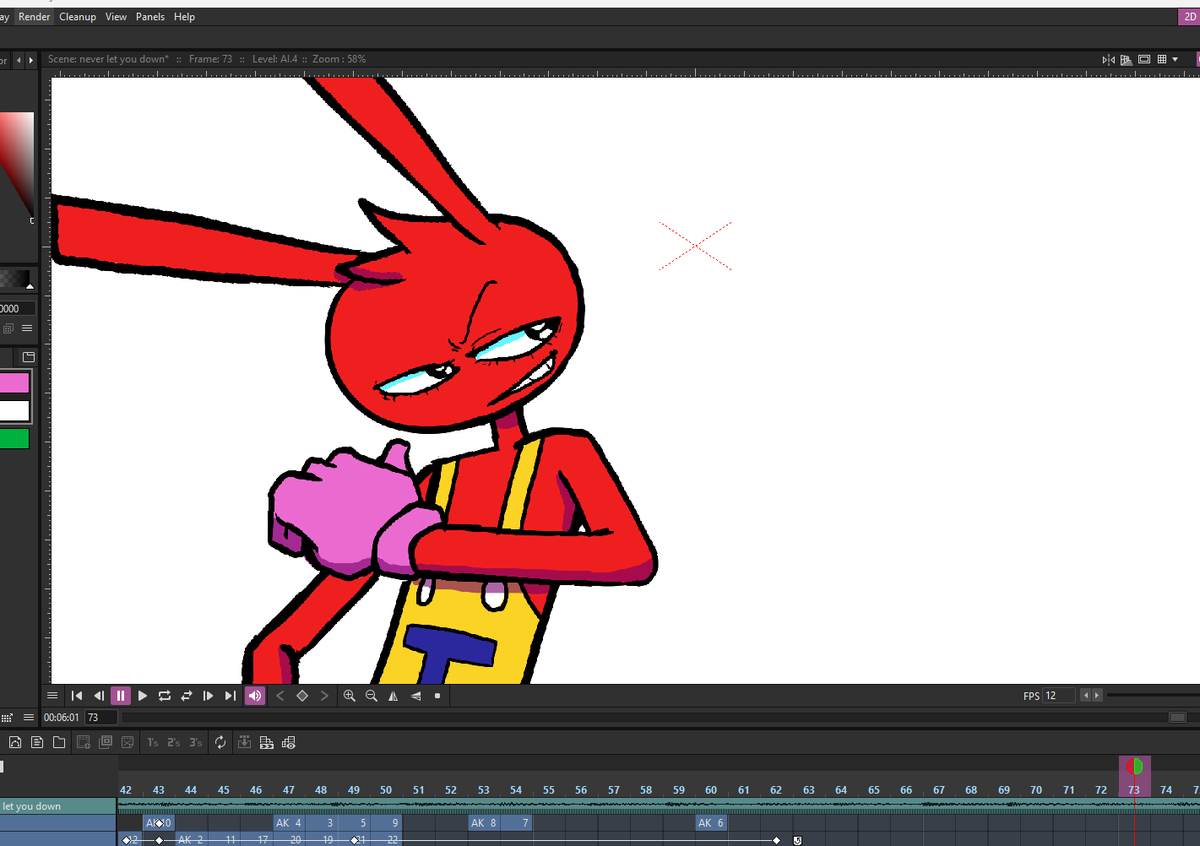Click the new scene memo icon
Screen dimensions: 1200x846
(15, 742)
